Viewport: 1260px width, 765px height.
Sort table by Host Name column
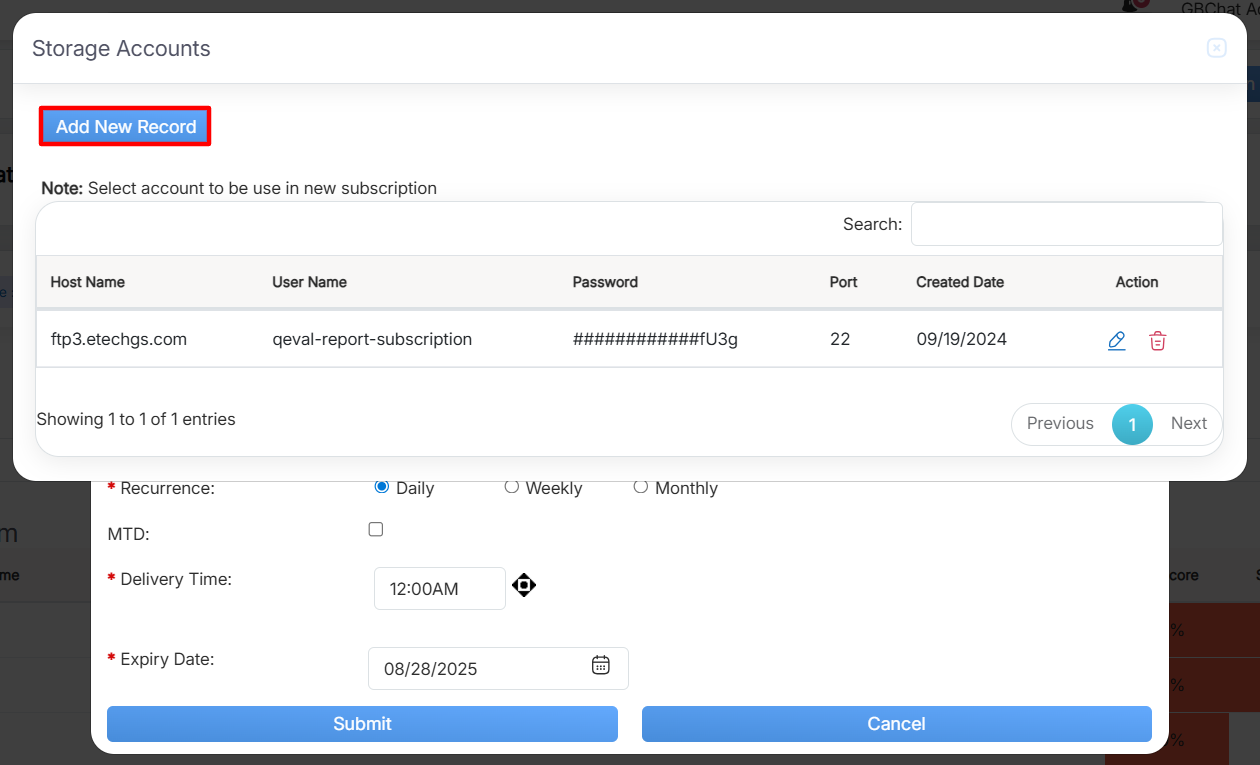pos(88,282)
